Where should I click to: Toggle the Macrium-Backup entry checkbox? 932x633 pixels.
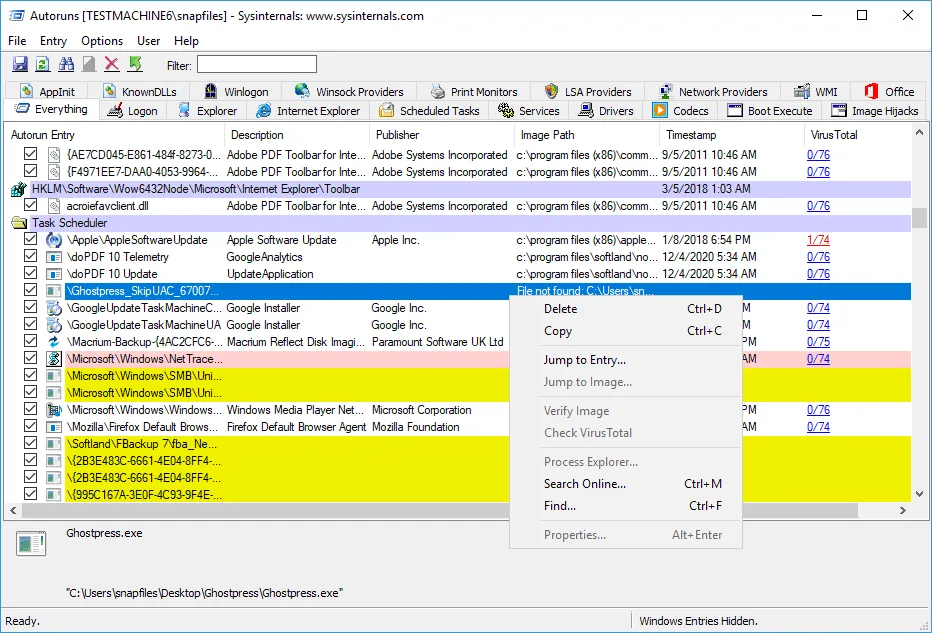click(30, 341)
